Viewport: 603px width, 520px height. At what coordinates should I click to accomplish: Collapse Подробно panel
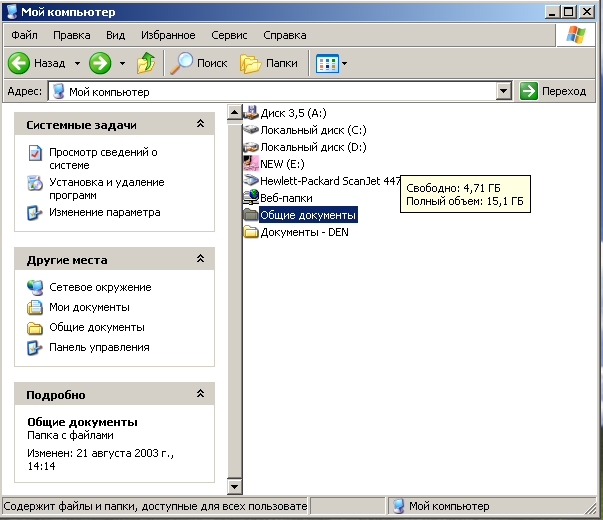pyautogui.click(x=200, y=393)
